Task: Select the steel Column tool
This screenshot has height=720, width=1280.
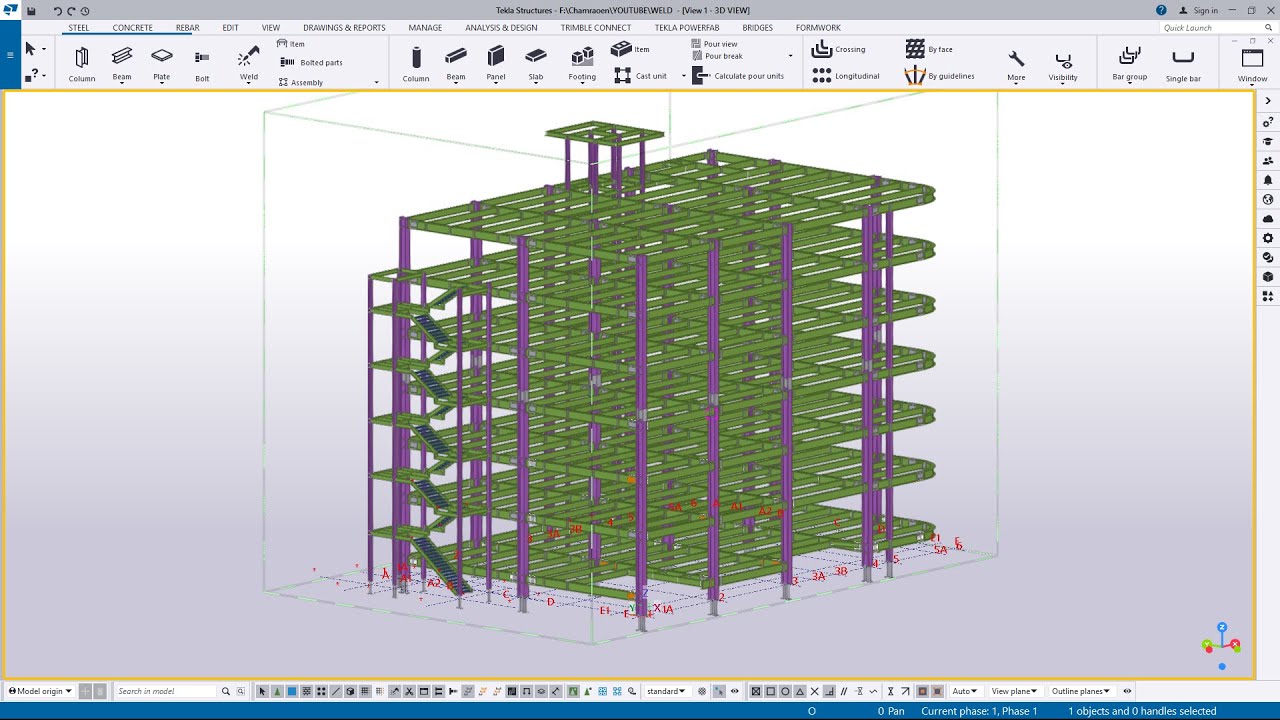Action: (82, 64)
